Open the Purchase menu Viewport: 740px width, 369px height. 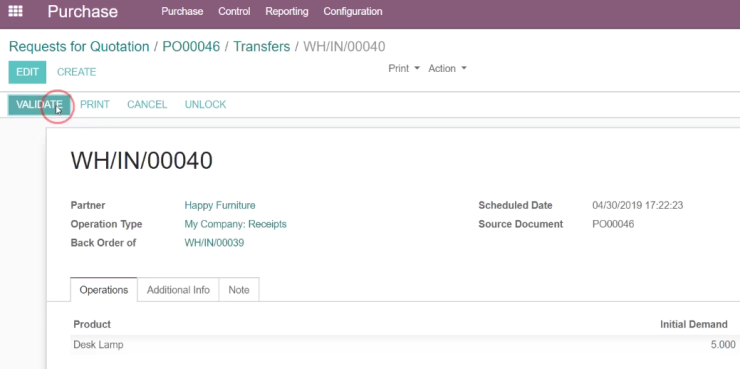pos(182,11)
